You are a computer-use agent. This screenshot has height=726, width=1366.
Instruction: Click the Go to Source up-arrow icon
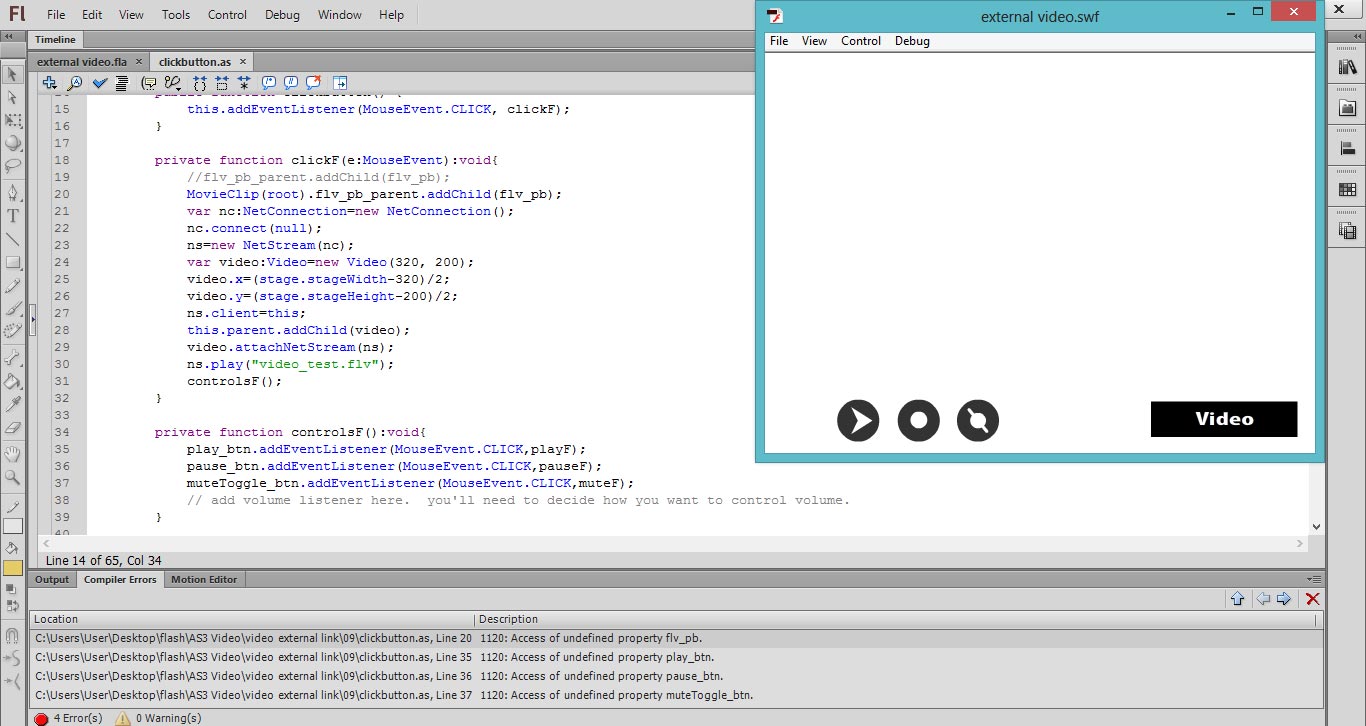pos(1237,599)
